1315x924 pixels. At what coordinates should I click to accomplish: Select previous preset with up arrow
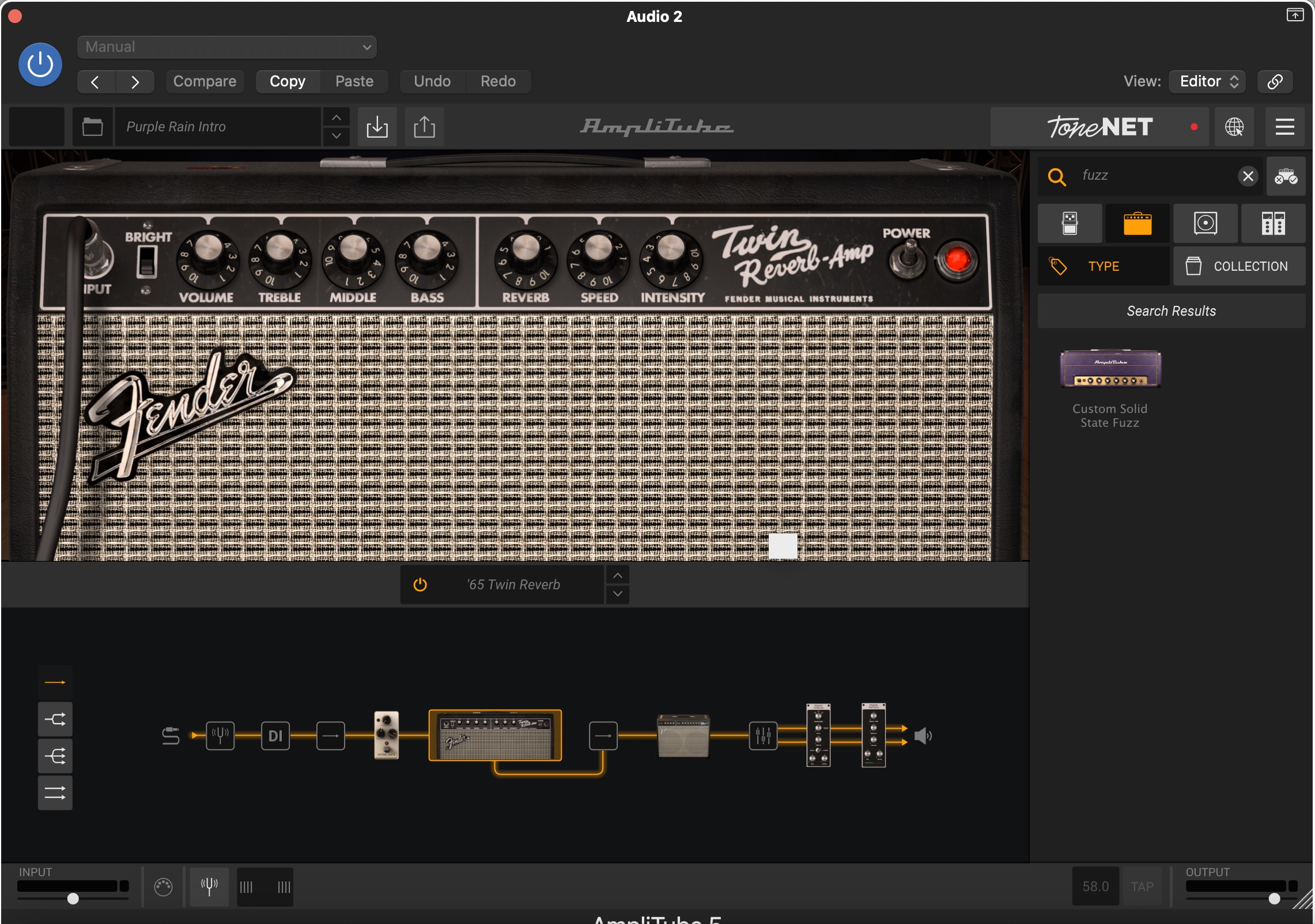coord(337,118)
